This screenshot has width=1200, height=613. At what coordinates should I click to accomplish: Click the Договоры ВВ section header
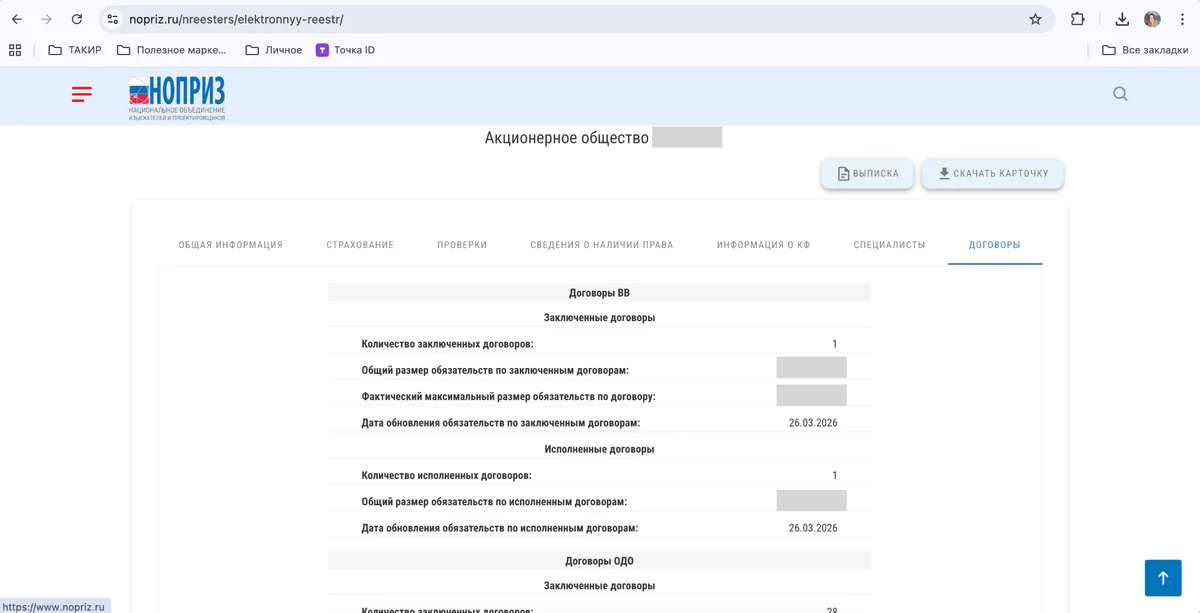click(599, 293)
